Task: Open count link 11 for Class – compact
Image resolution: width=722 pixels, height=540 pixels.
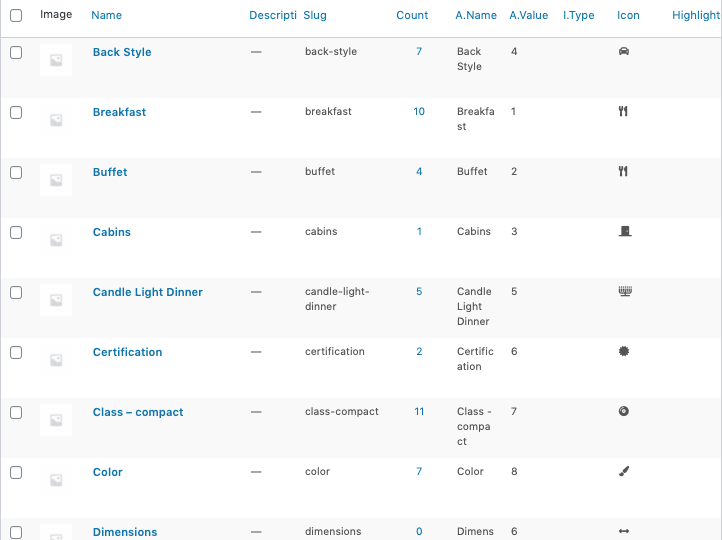Action: [x=419, y=411]
